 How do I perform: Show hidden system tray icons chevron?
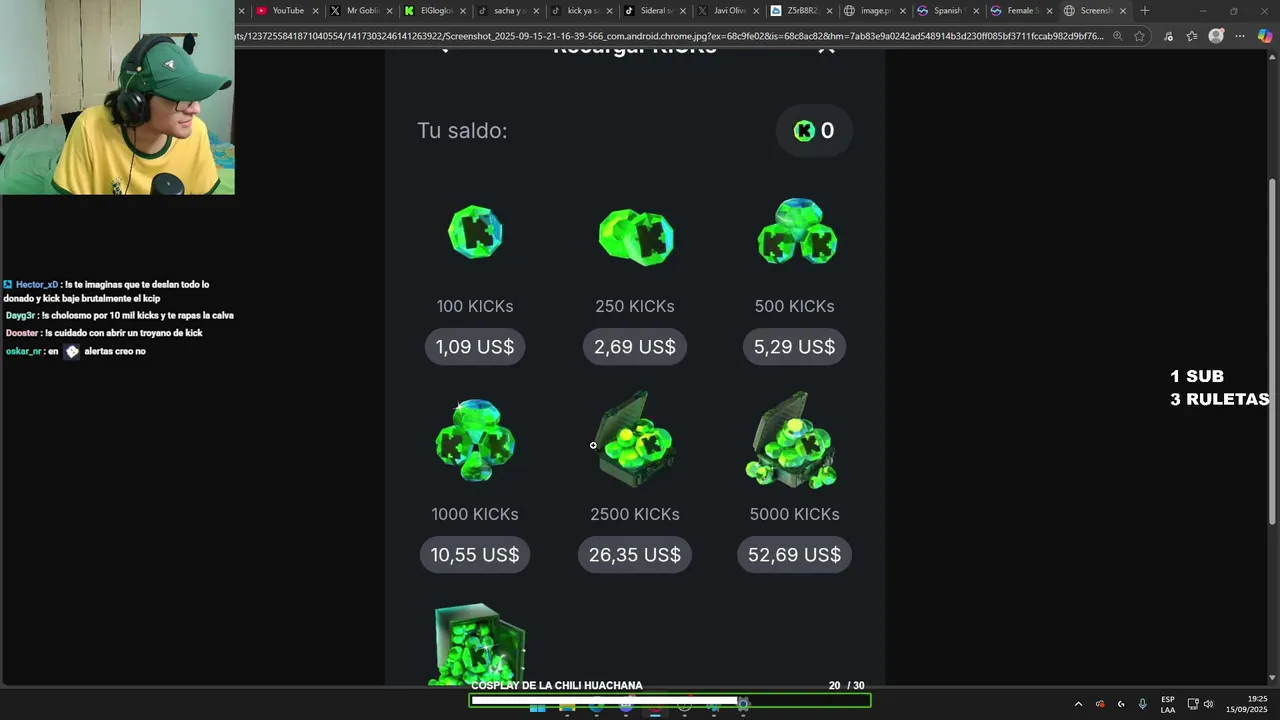(x=1078, y=704)
